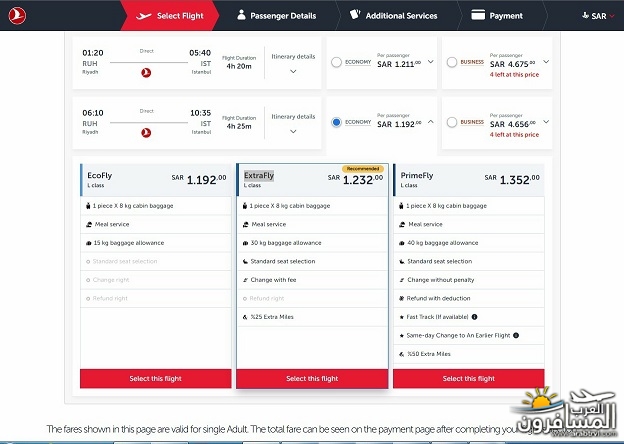Select Economy radio for 06:10 flight
The image size is (624, 444).
[x=336, y=122]
